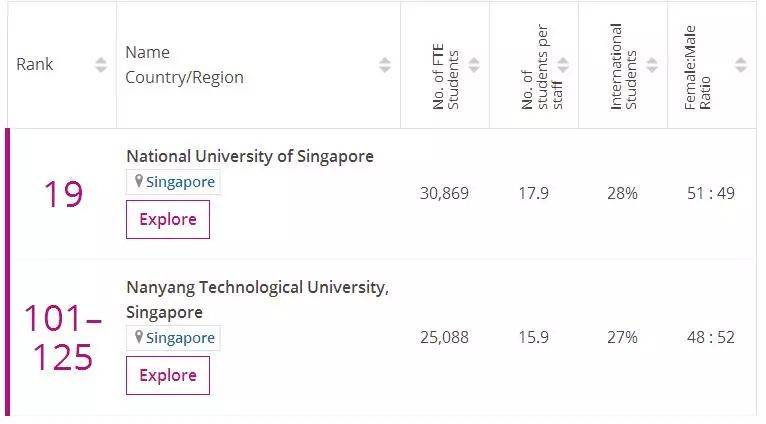Image resolution: width=766 pixels, height=424 pixels.
Task: Click Singapore country link under National University
Action: (x=180, y=182)
